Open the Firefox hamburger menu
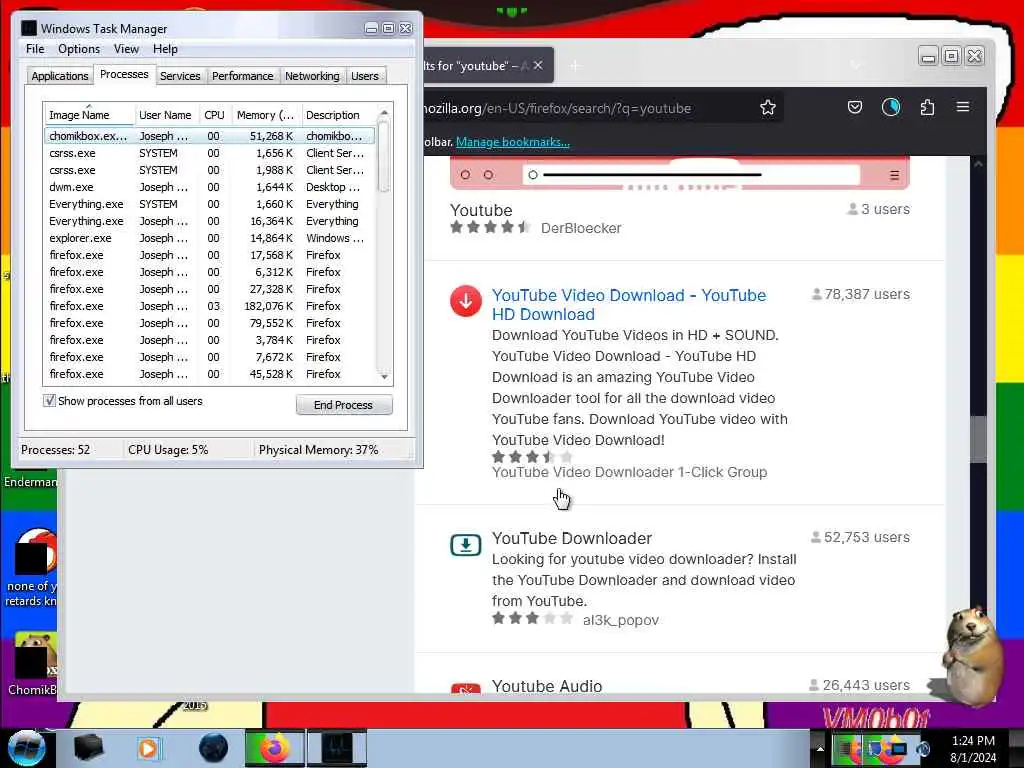This screenshot has width=1024, height=768. pyautogui.click(x=963, y=106)
